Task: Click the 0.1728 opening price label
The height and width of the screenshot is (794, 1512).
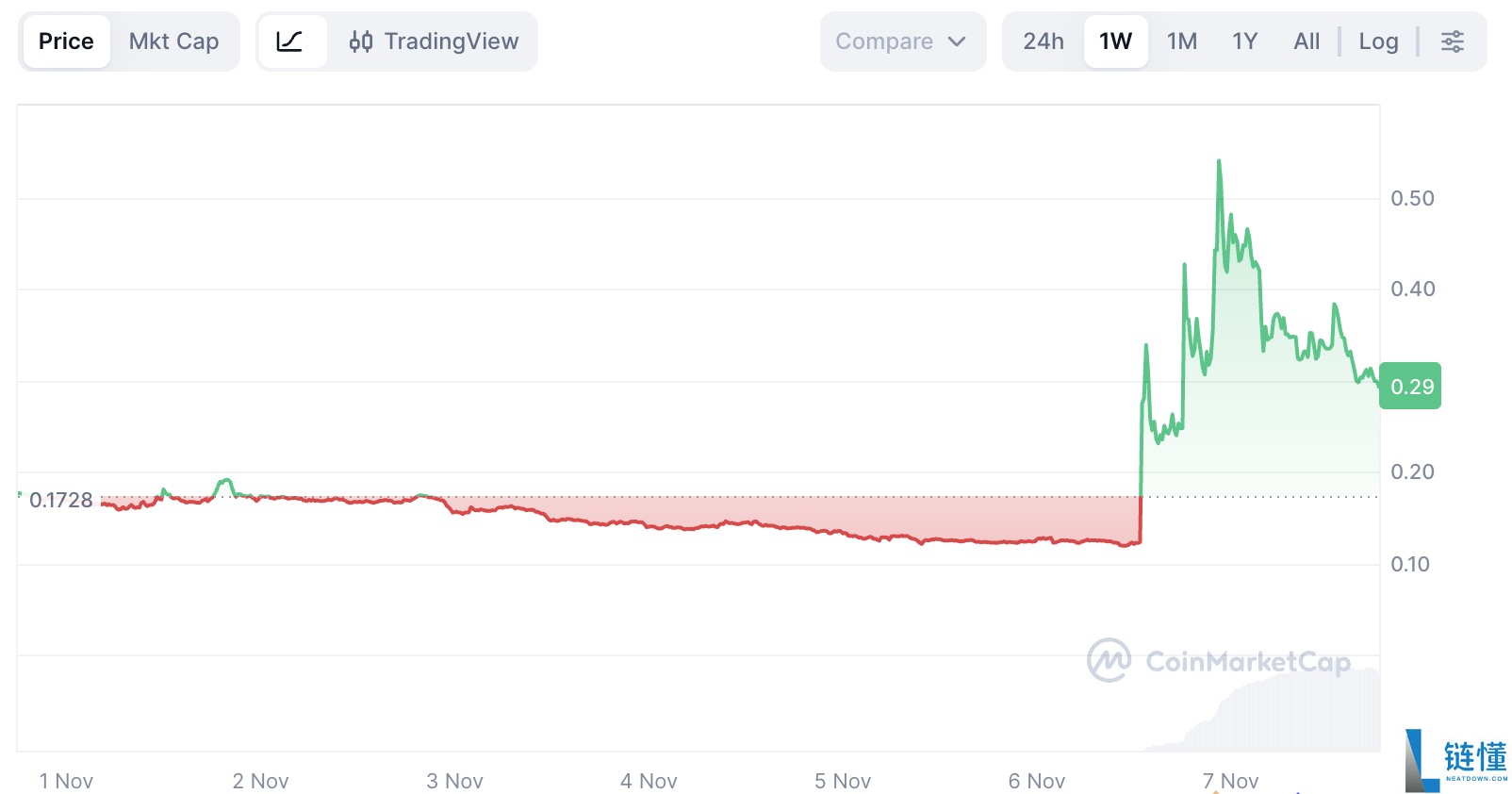Action: point(61,500)
